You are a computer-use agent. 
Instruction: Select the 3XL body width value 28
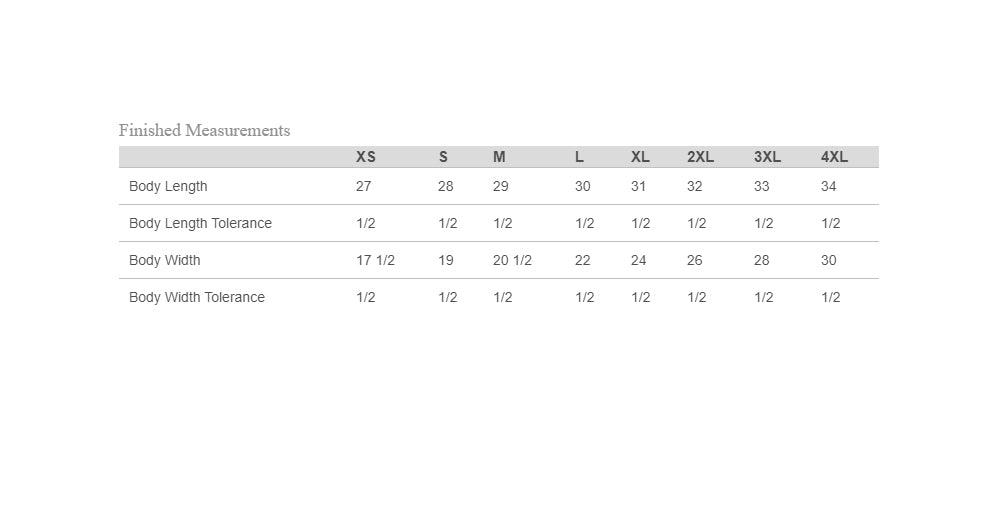(762, 260)
